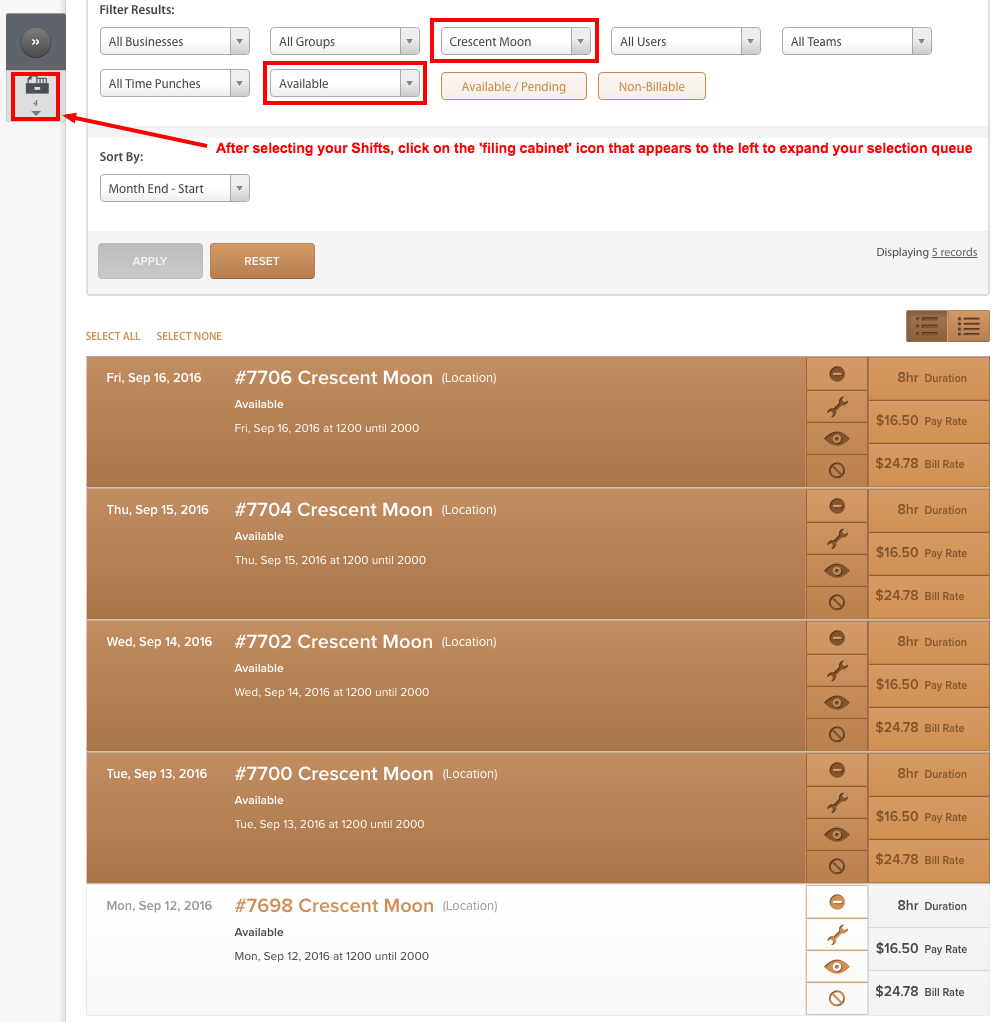Click wrench icon on shift #7706
995x1022 pixels.
[x=837, y=407]
